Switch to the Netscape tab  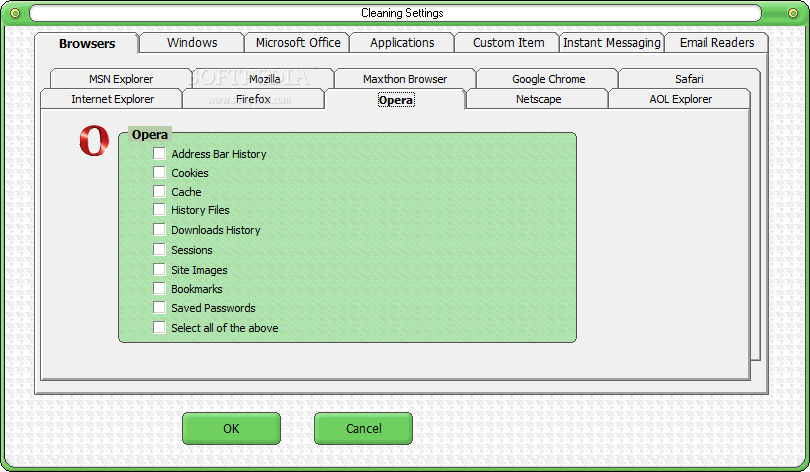pyautogui.click(x=538, y=99)
